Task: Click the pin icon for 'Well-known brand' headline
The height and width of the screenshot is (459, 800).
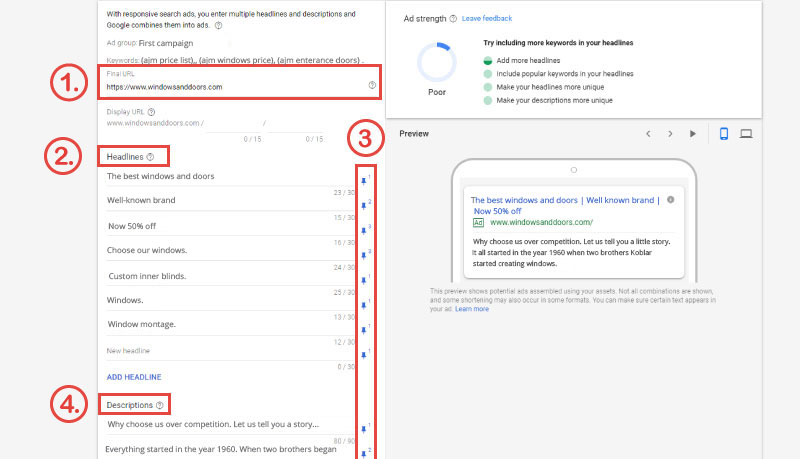Action: (362, 205)
